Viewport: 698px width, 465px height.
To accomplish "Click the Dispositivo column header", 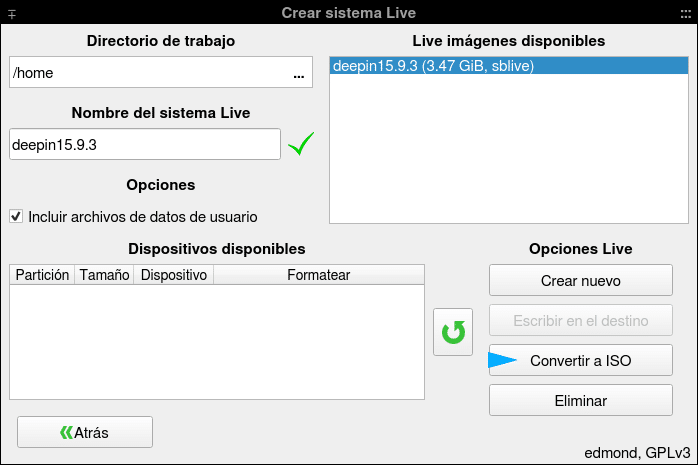I will (174, 275).
